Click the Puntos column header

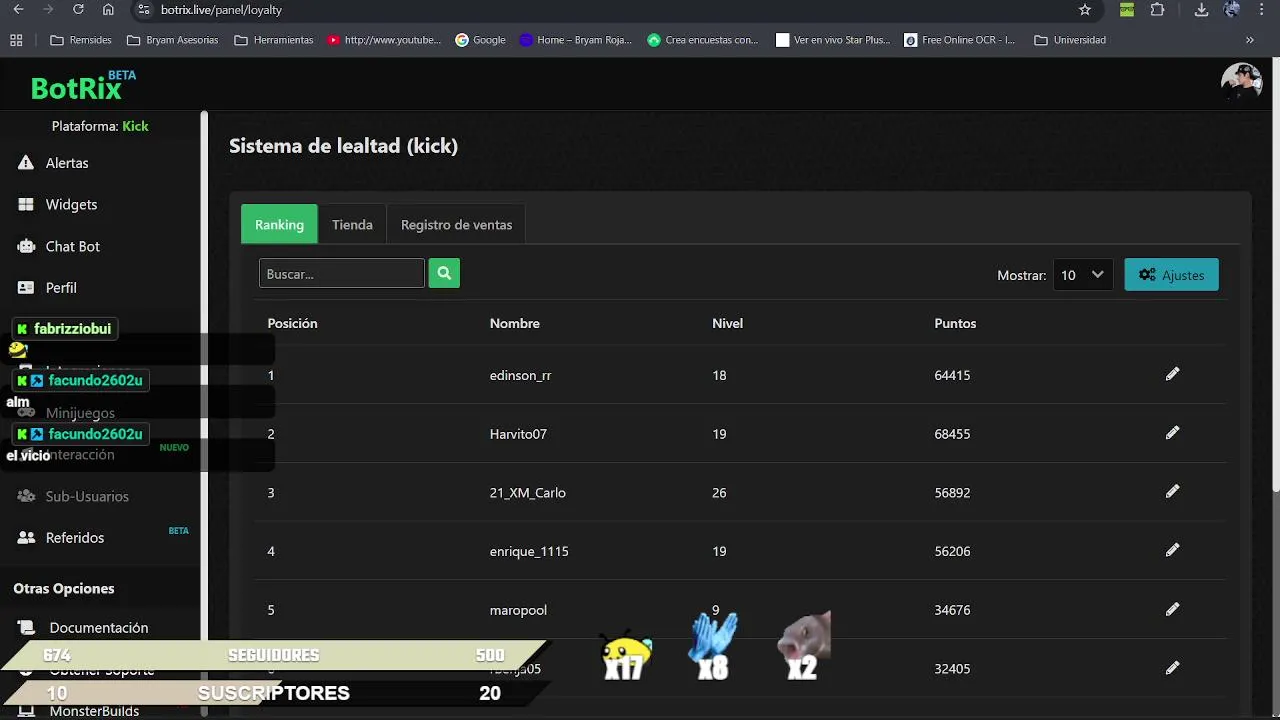click(955, 323)
